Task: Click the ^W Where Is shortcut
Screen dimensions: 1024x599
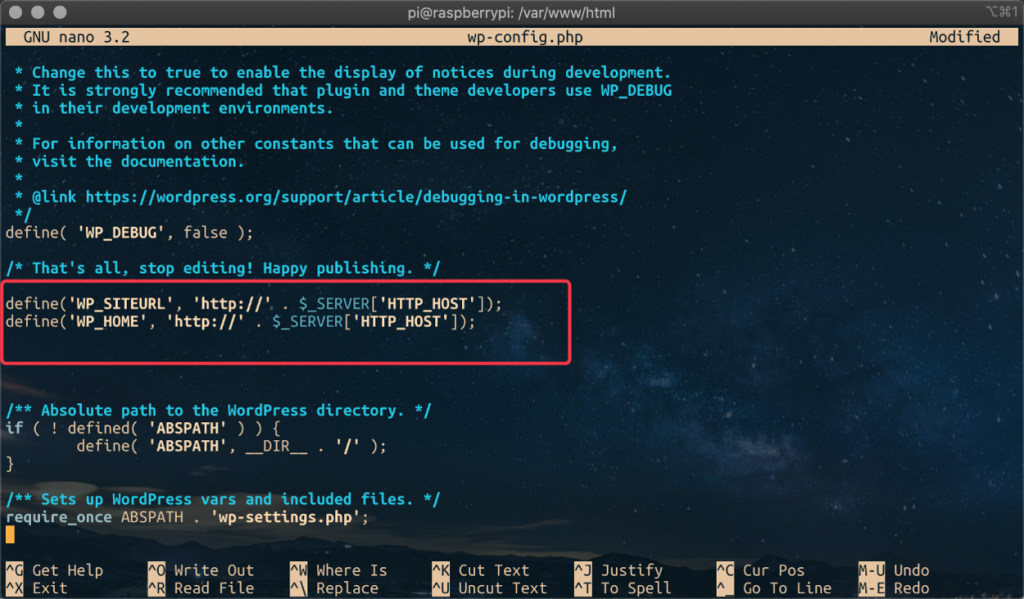Action: click(338, 570)
